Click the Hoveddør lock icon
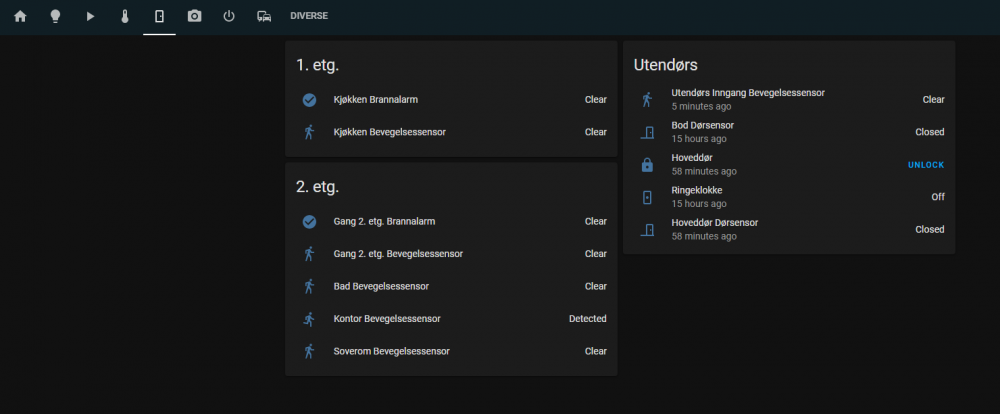This screenshot has width=1000, height=414. (647, 165)
